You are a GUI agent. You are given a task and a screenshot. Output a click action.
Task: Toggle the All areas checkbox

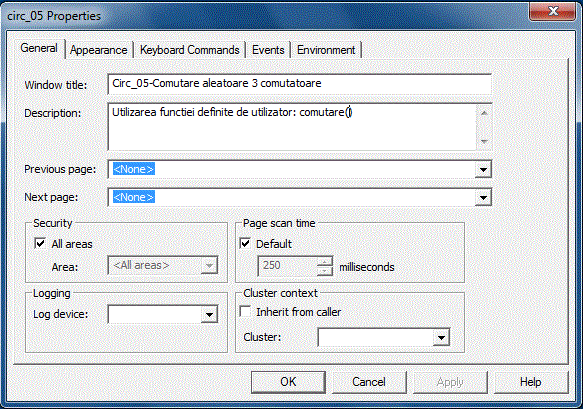40,244
